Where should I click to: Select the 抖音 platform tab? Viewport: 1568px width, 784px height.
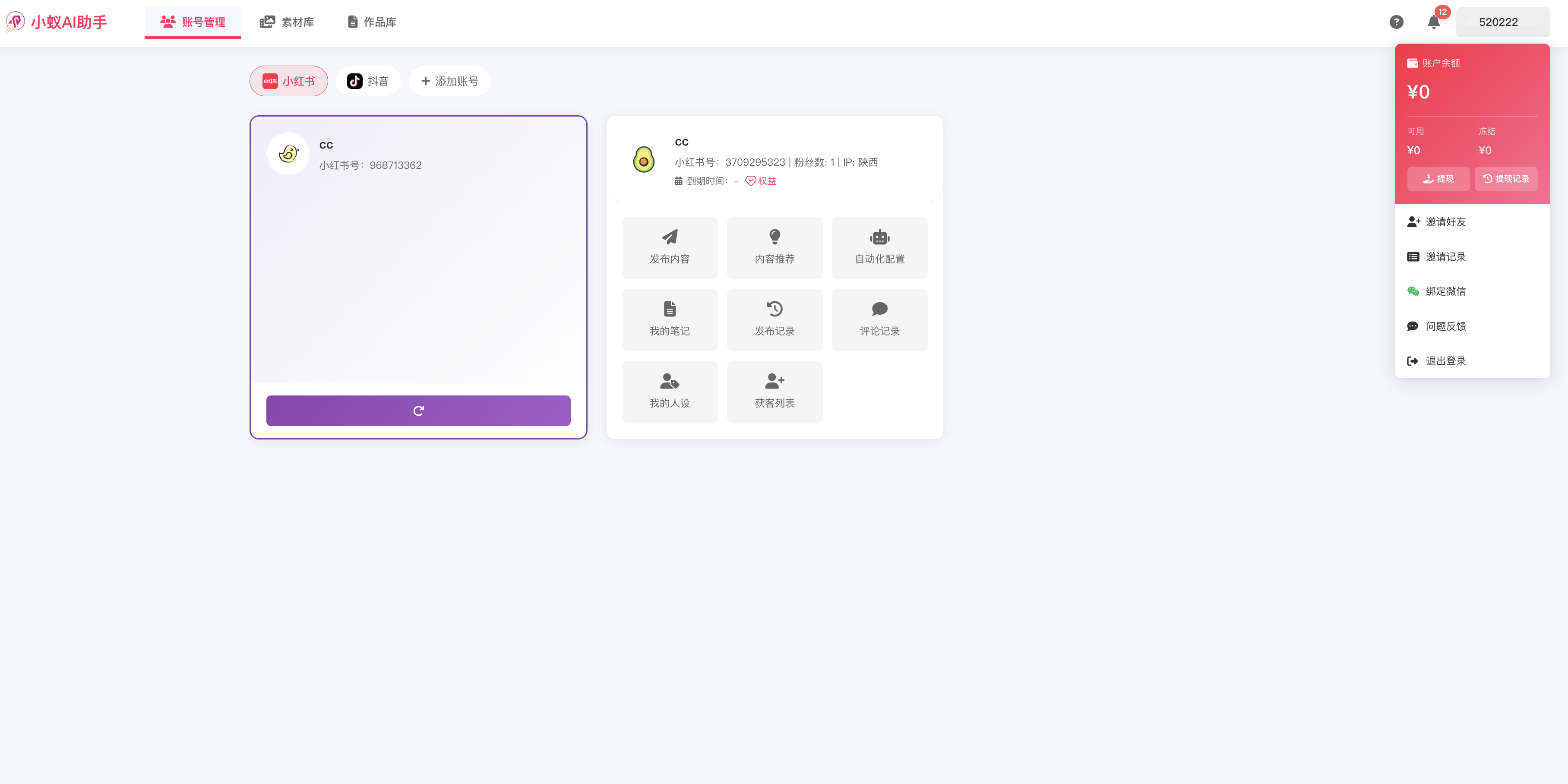[368, 81]
